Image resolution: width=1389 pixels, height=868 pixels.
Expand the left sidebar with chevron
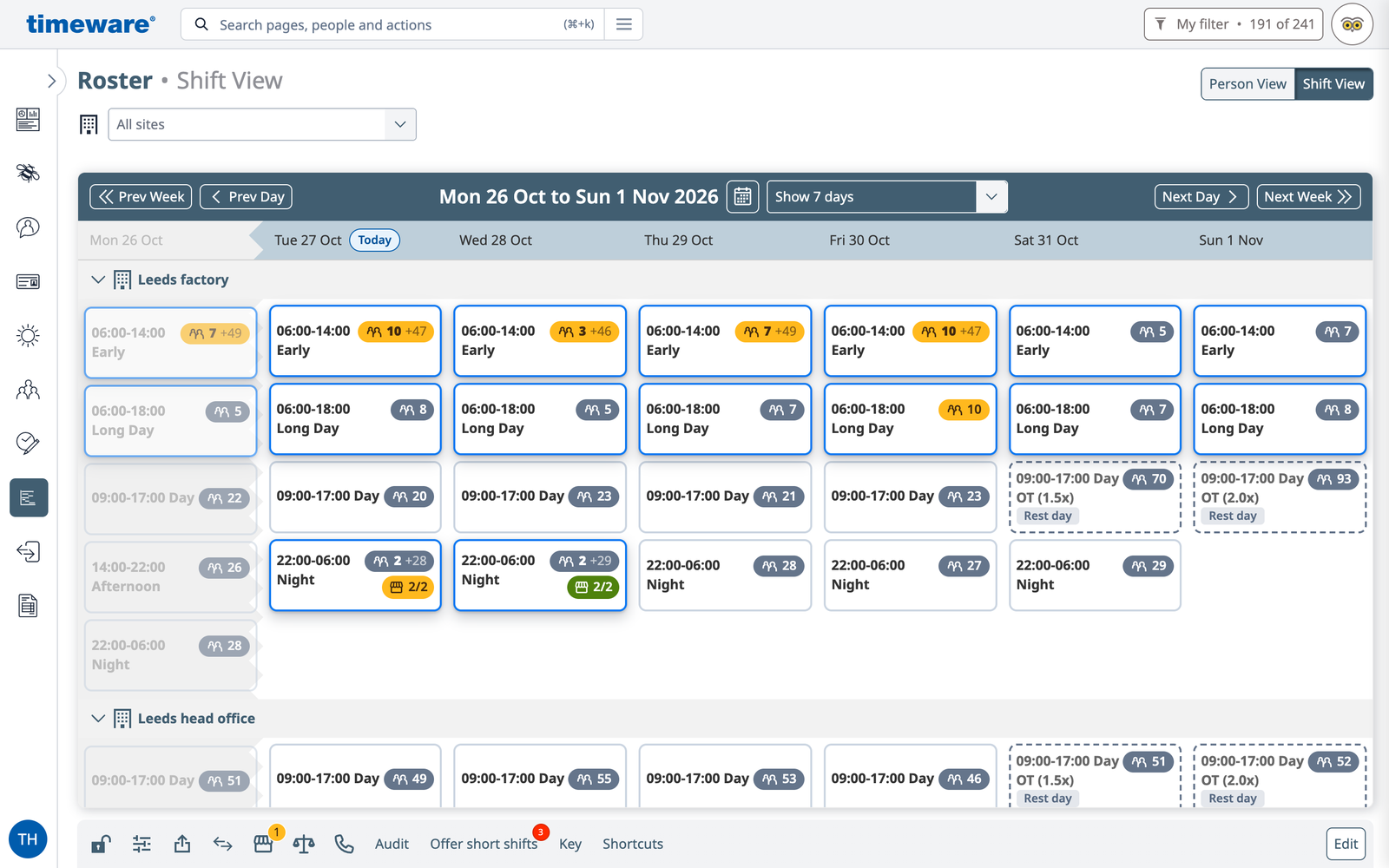click(51, 81)
